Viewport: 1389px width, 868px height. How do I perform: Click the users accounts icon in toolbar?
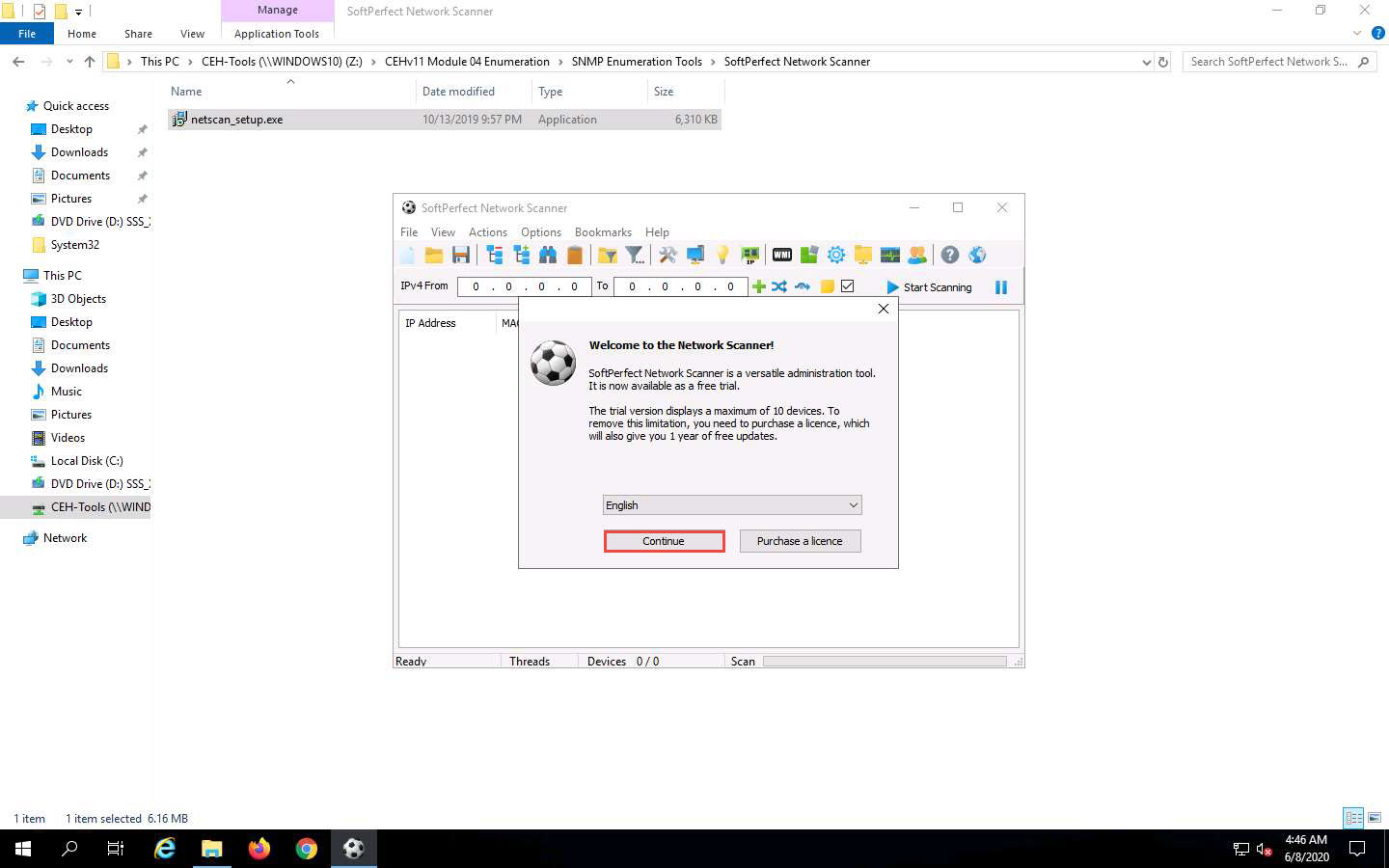(917, 255)
